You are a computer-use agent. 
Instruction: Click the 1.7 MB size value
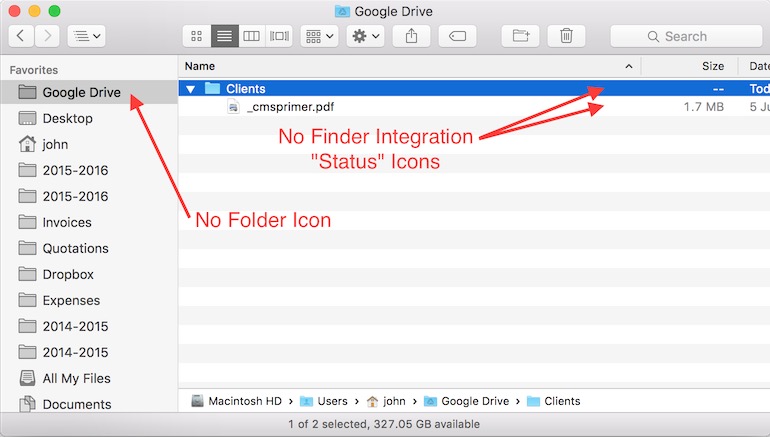coord(704,107)
